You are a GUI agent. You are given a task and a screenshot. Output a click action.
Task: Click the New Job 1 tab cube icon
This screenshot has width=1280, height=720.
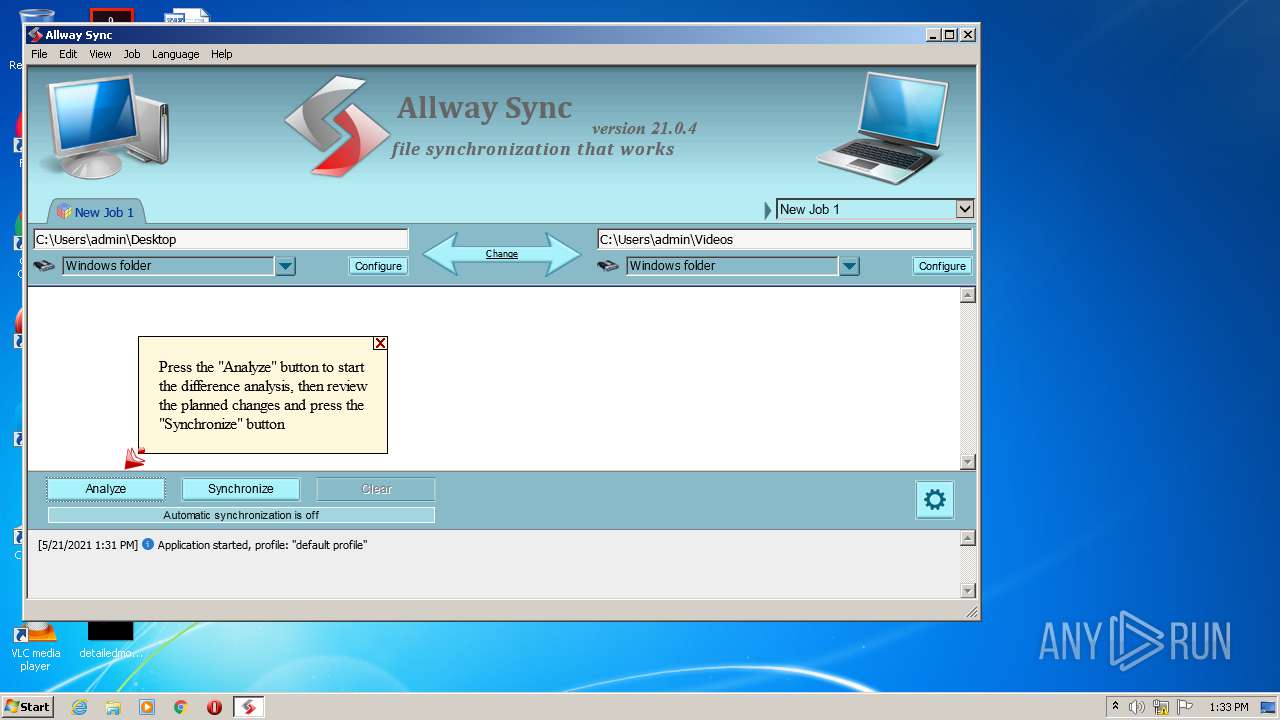tap(64, 212)
